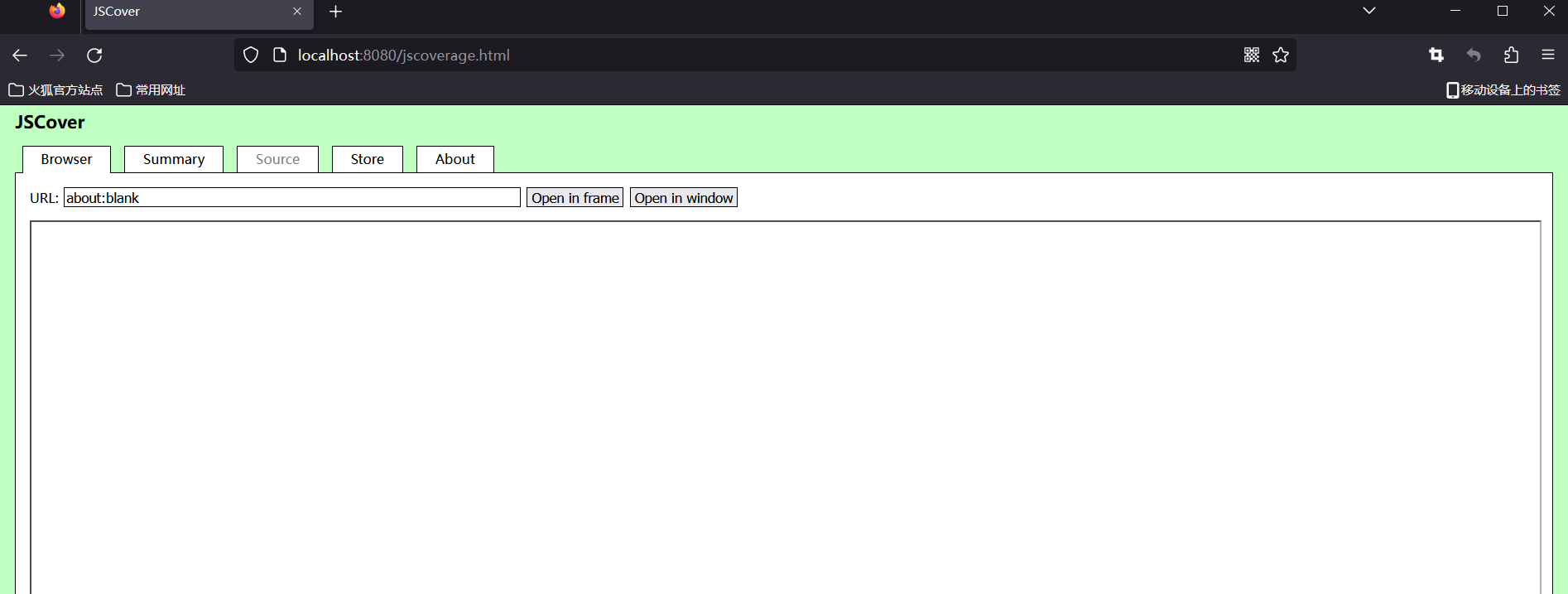Click the Open in frame button
1568x594 pixels.
coord(575,197)
